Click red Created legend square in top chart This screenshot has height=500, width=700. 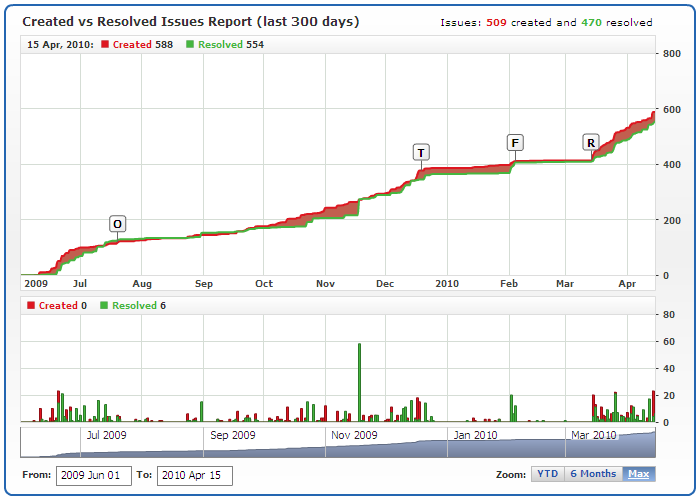point(105,45)
